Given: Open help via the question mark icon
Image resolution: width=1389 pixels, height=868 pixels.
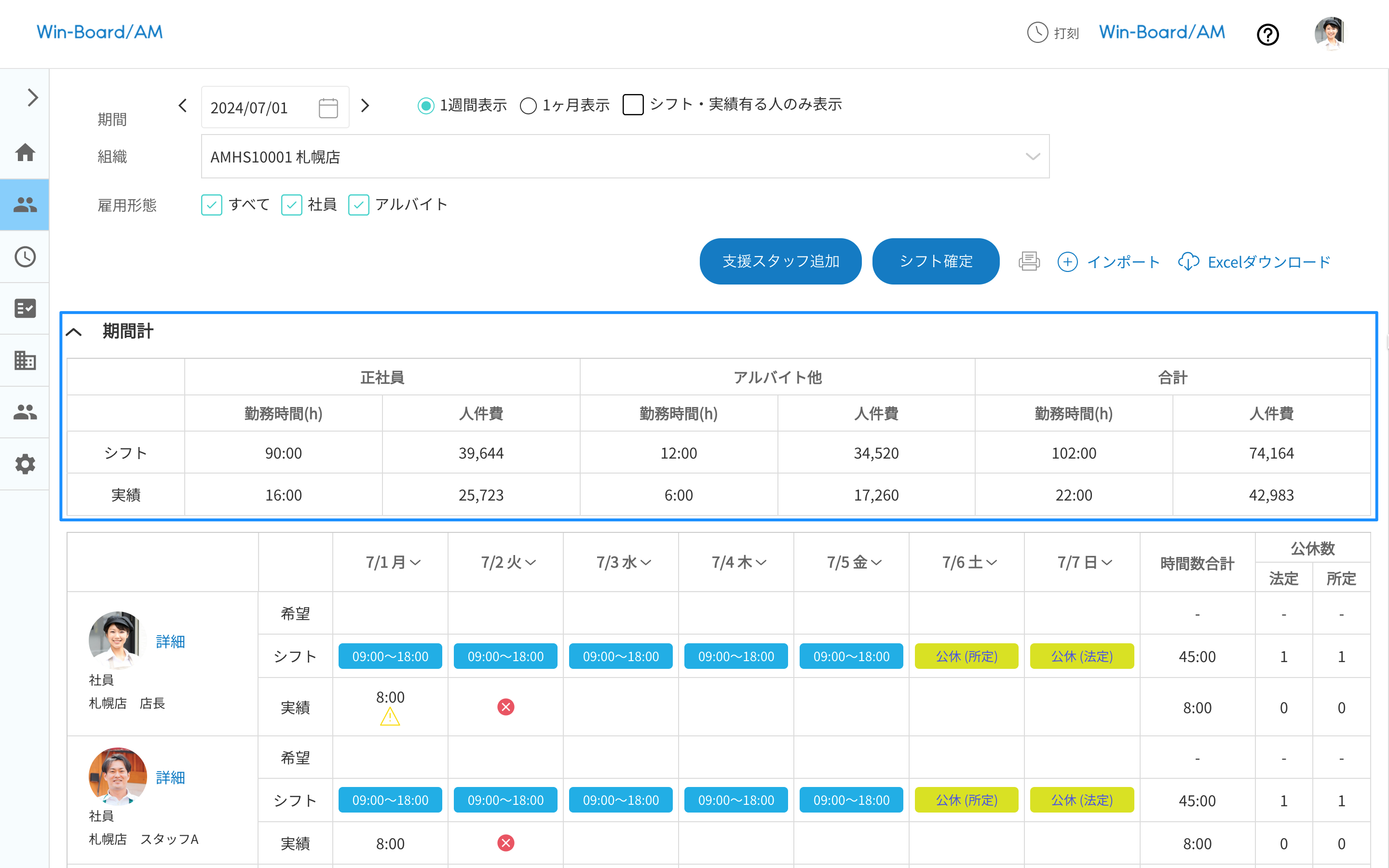Looking at the screenshot, I should tap(1268, 34).
